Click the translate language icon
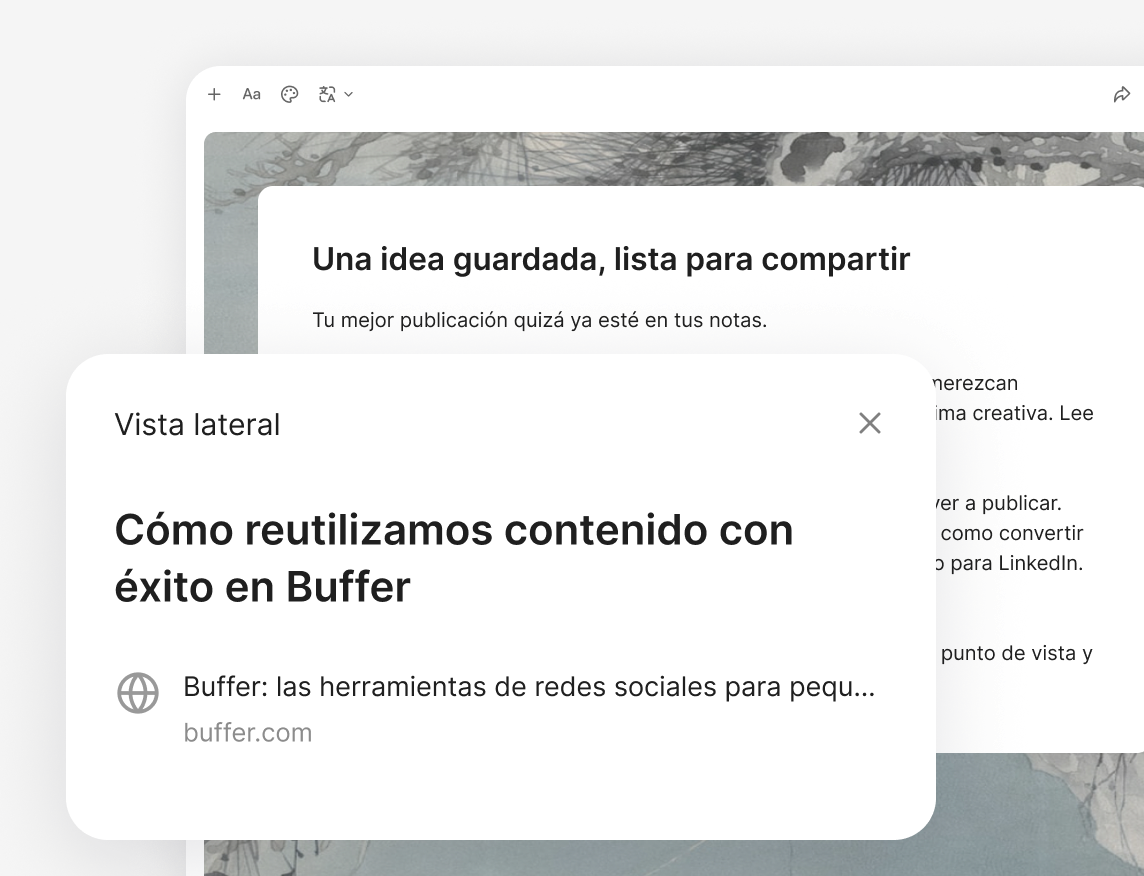 tap(327, 94)
